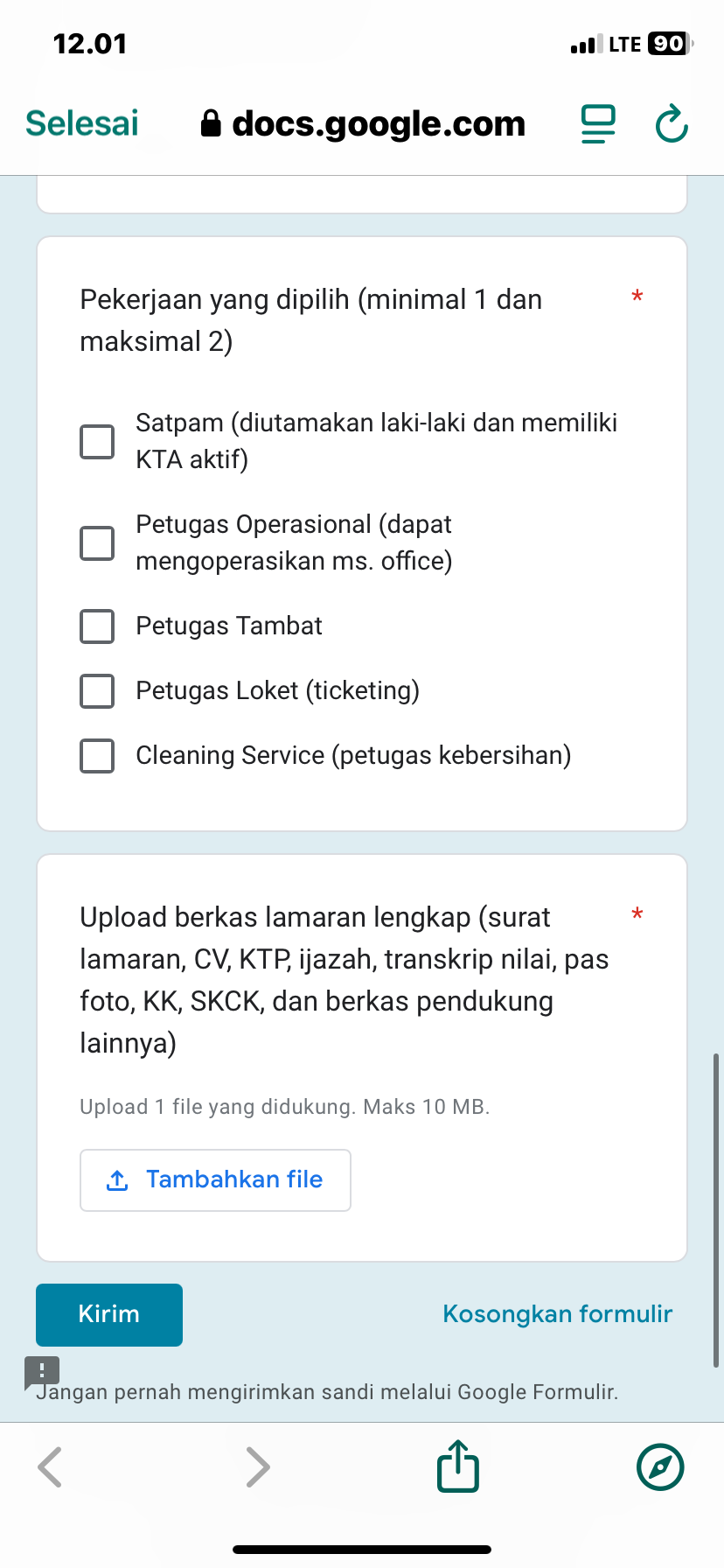
Task: Choose Cleaning Service checkbox
Action: (97, 756)
